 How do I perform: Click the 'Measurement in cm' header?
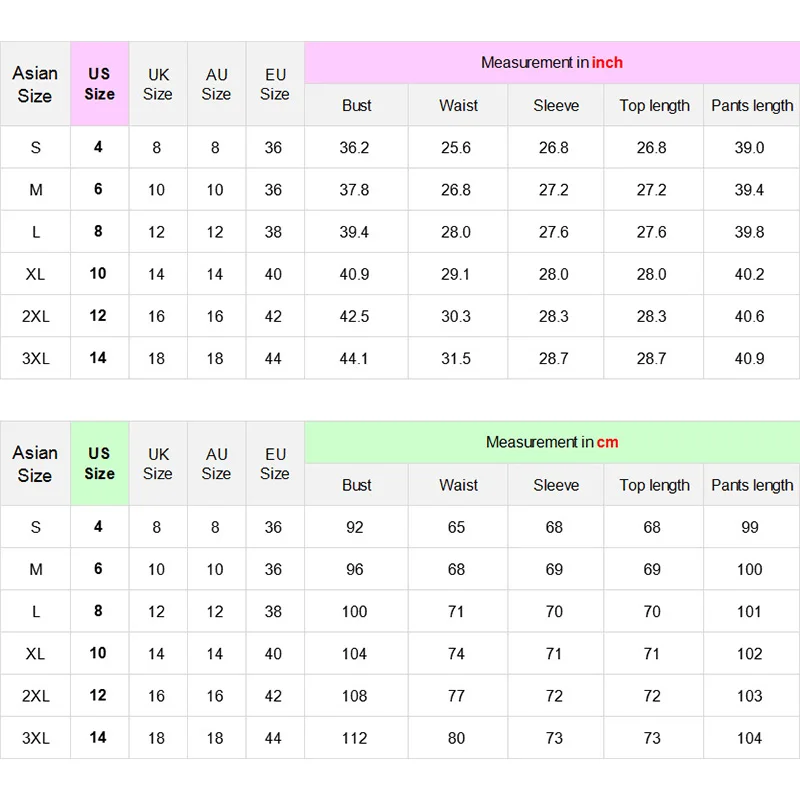[x=552, y=442]
